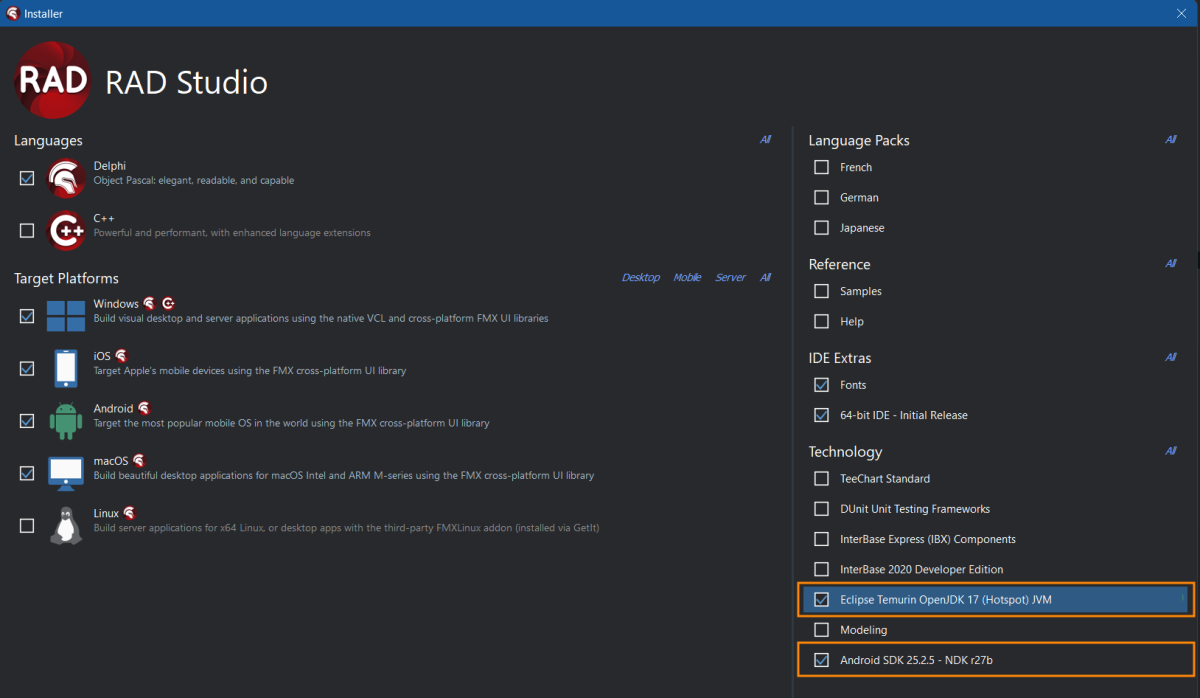
Task: Uncheck the macOS platform checkbox
Action: (x=27, y=473)
